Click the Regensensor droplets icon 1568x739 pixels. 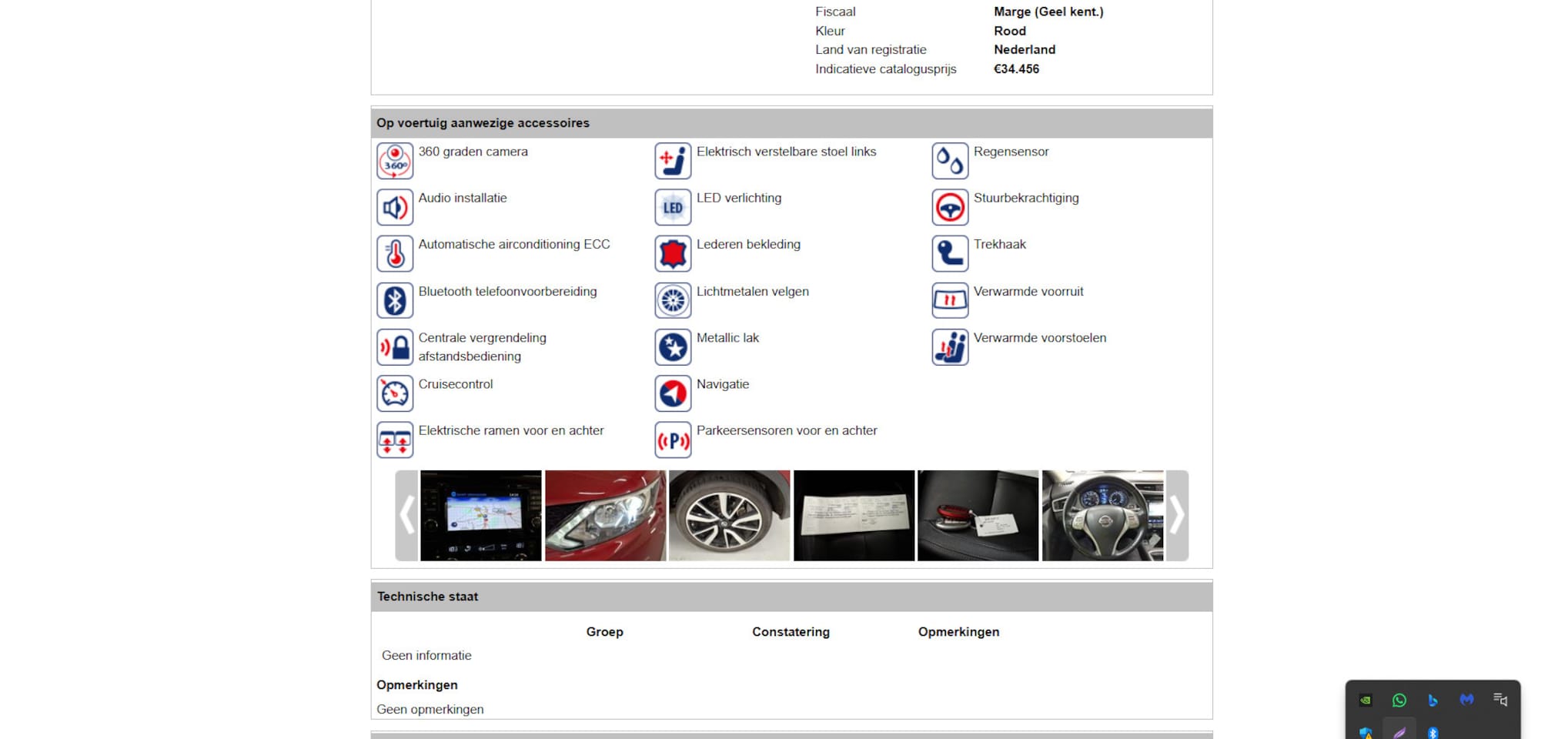pos(950,161)
